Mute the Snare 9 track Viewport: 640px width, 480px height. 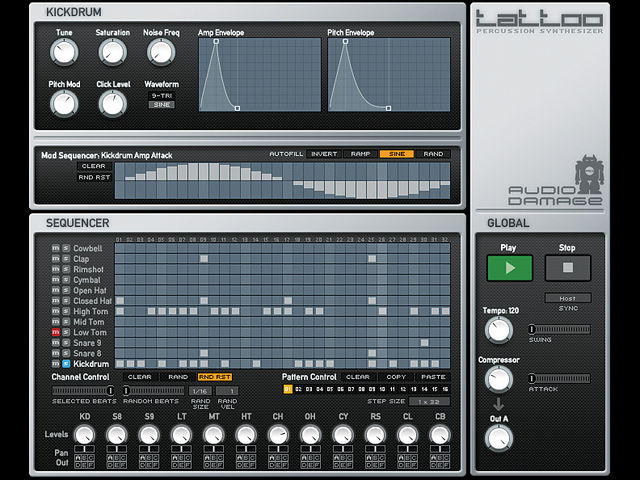click(x=56, y=343)
